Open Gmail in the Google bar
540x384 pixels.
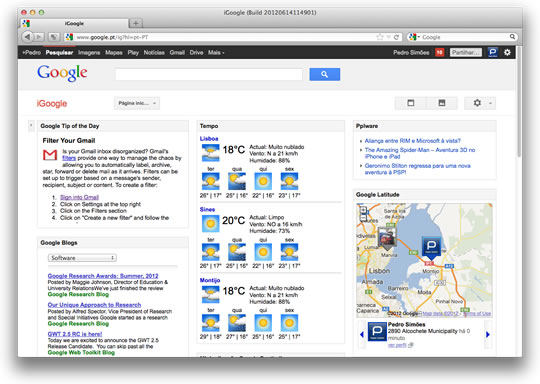click(177, 52)
